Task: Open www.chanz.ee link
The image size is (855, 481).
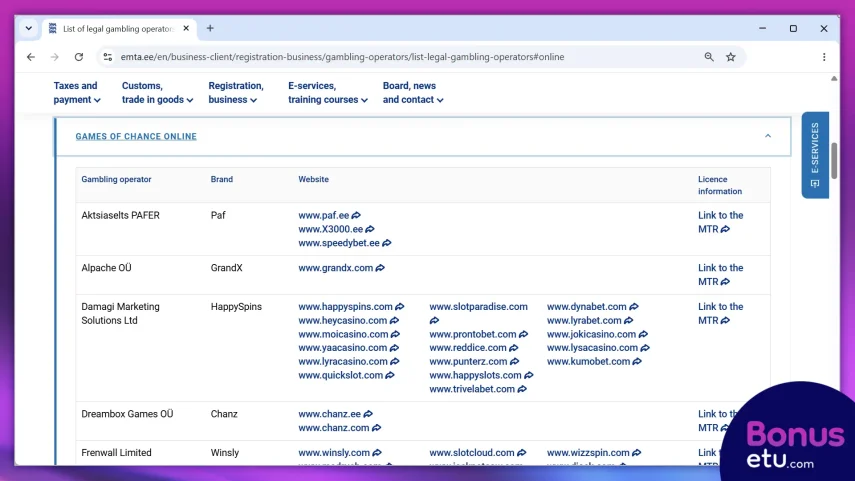Action: tap(329, 414)
